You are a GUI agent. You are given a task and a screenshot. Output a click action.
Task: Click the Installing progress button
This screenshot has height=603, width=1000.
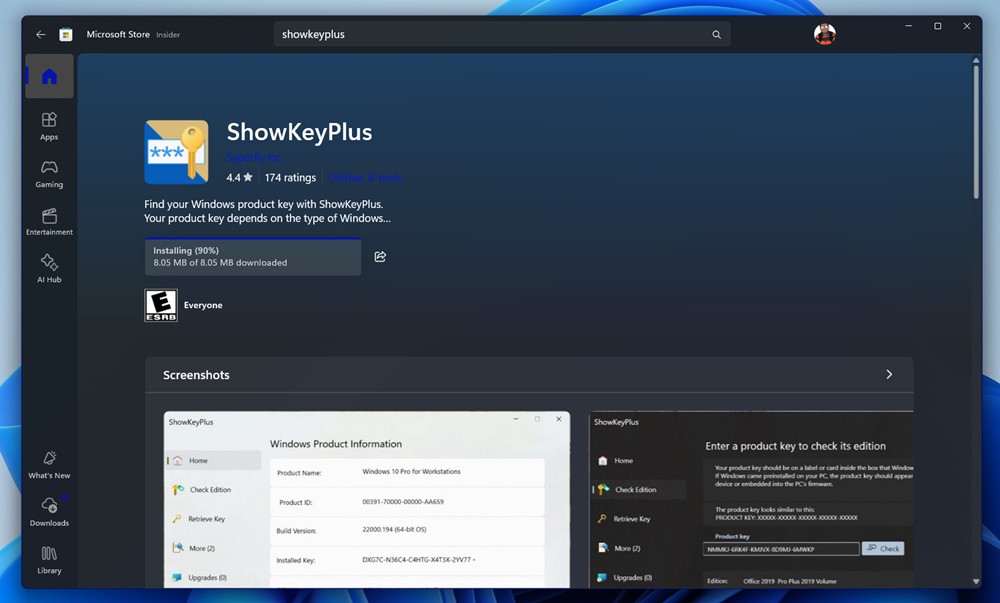point(253,256)
